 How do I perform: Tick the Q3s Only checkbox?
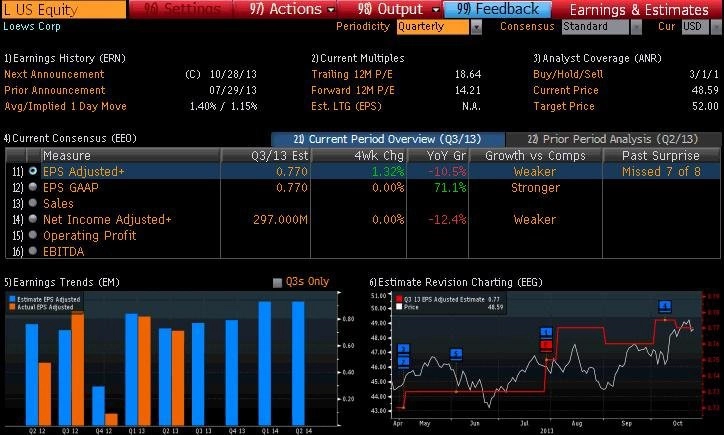pyautogui.click(x=277, y=283)
